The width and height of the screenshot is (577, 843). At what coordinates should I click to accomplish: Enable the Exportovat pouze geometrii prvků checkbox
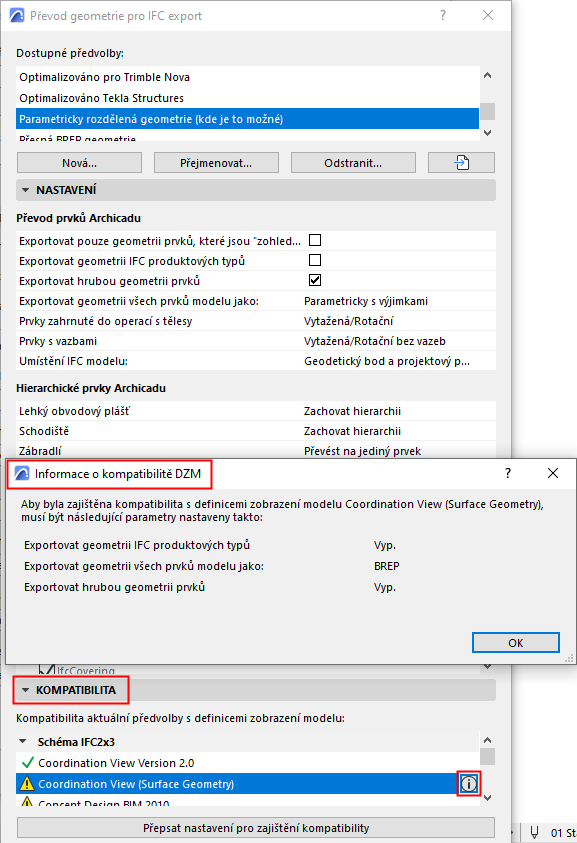(315, 240)
